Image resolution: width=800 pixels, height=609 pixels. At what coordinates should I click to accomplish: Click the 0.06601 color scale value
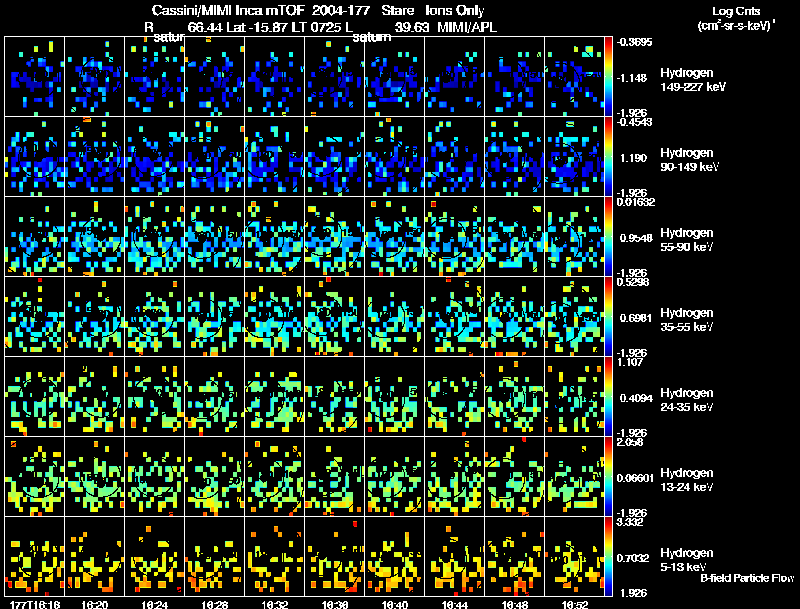point(635,478)
